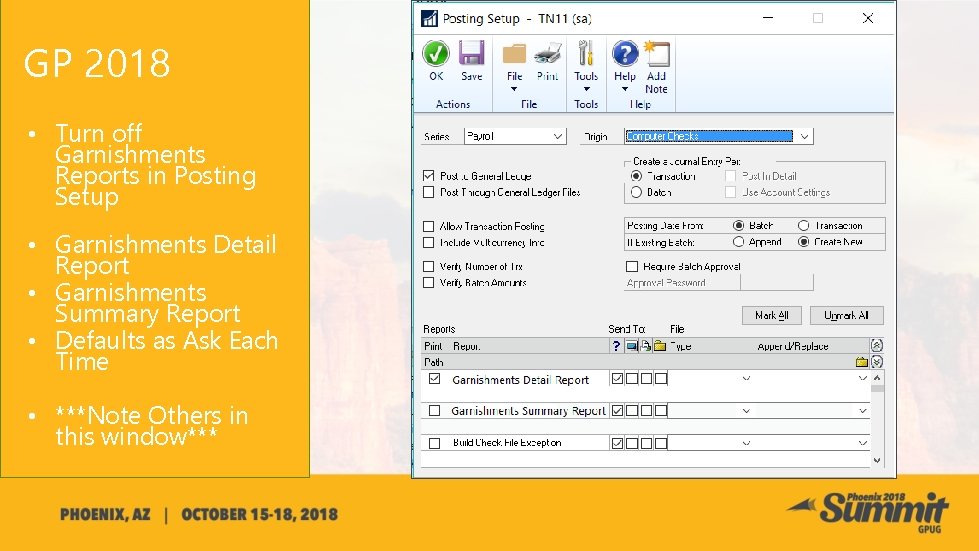Click the Save floppy disk icon
Viewport: 979px width, 551px height.
coord(471,54)
